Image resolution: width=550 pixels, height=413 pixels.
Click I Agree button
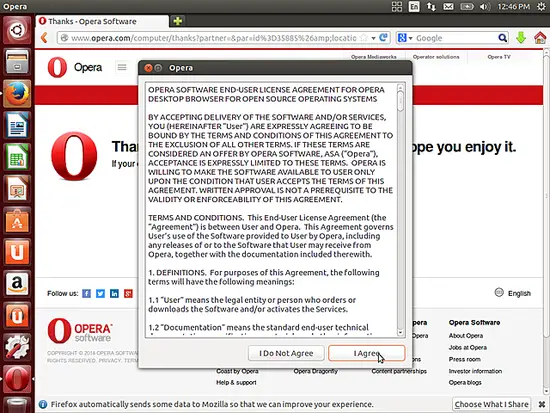tap(367, 353)
